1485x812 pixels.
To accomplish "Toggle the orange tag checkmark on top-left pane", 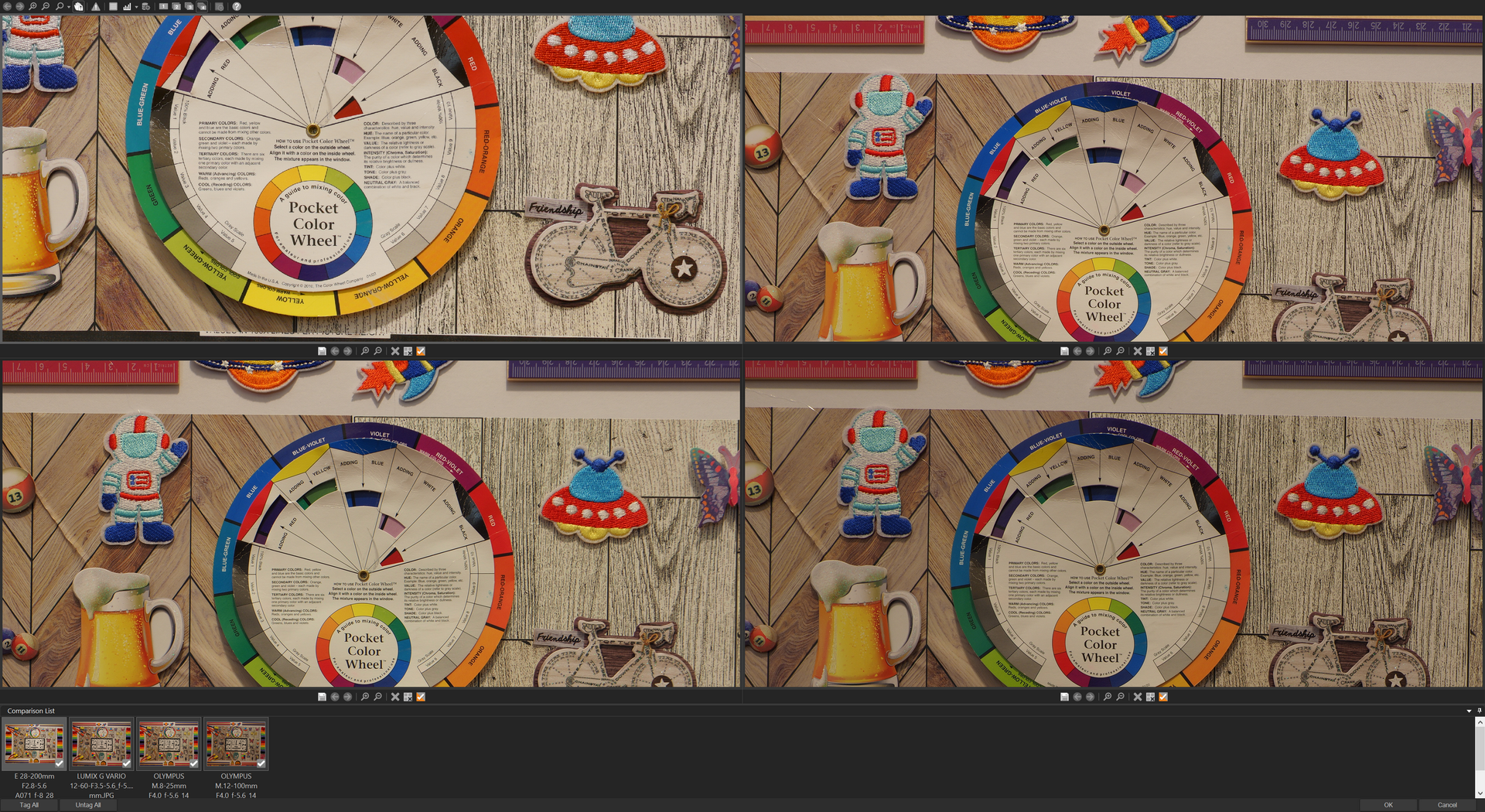I will tap(420, 350).
